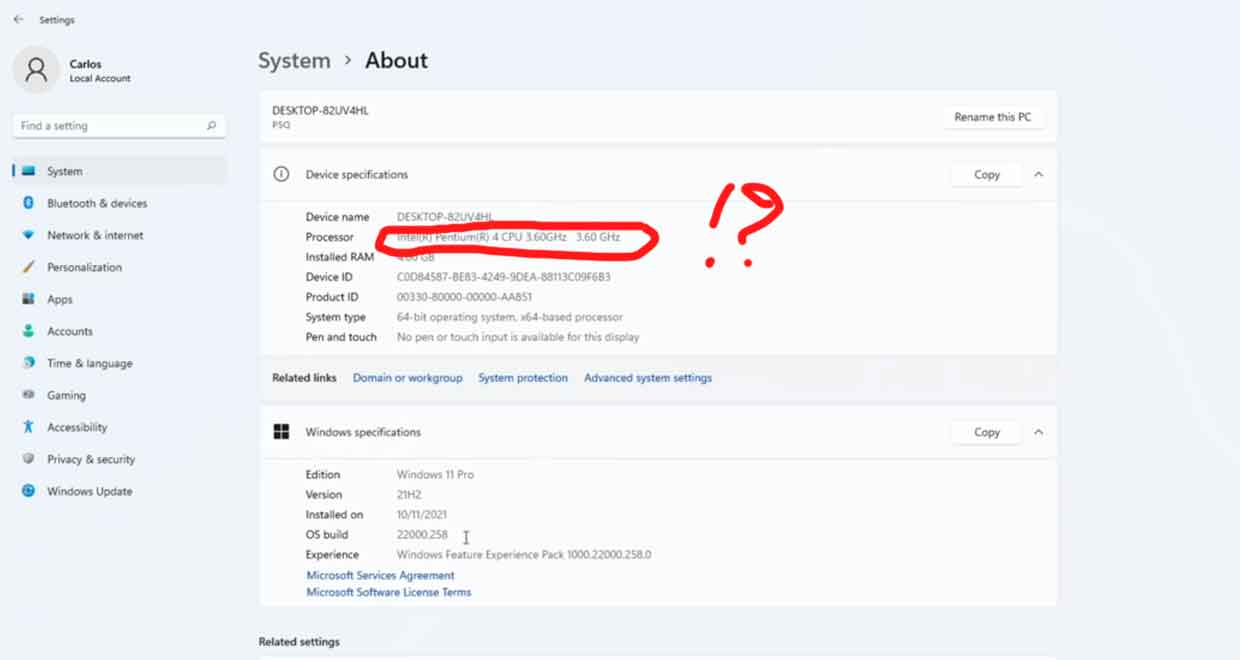Open Microsoft Software License Terms link

click(388, 592)
